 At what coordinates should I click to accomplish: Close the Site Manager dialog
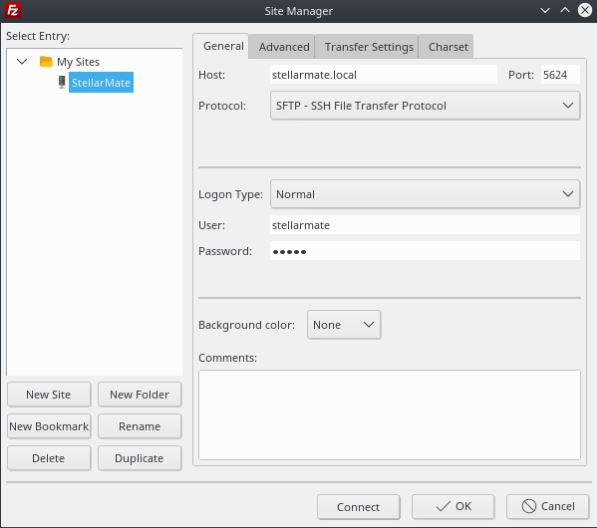click(585, 10)
